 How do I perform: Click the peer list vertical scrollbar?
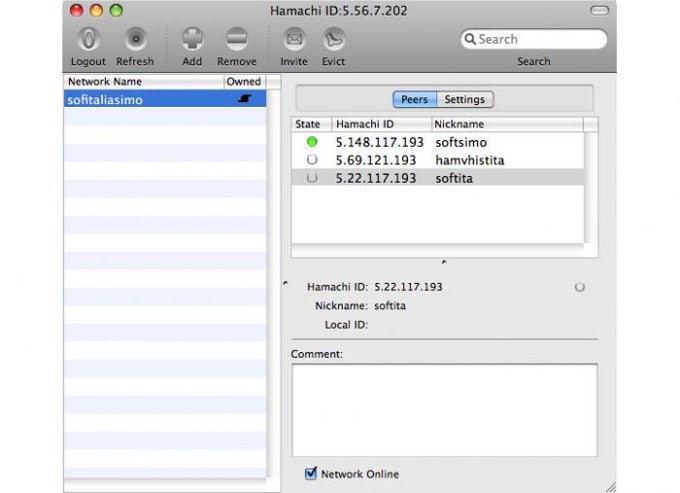coord(591,187)
